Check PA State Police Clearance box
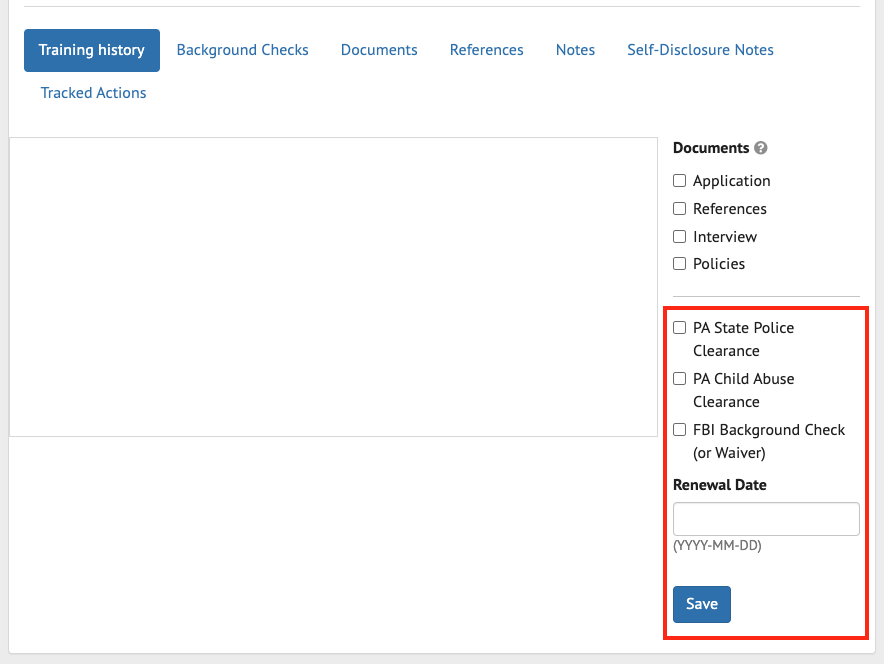Viewport: 884px width, 664px height. tap(680, 328)
